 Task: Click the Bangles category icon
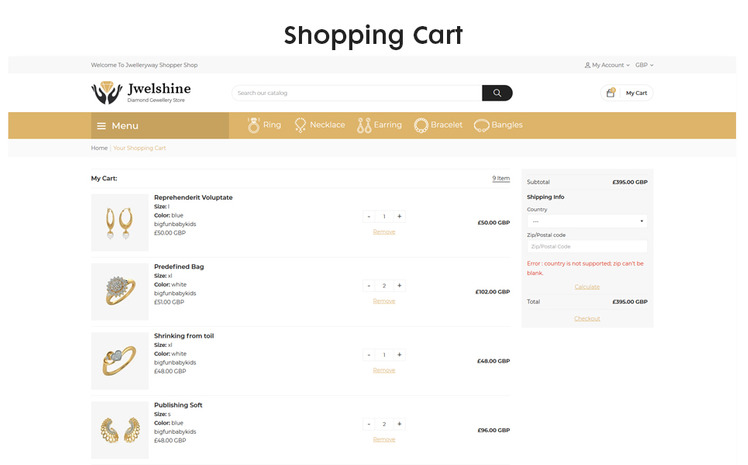click(481, 125)
